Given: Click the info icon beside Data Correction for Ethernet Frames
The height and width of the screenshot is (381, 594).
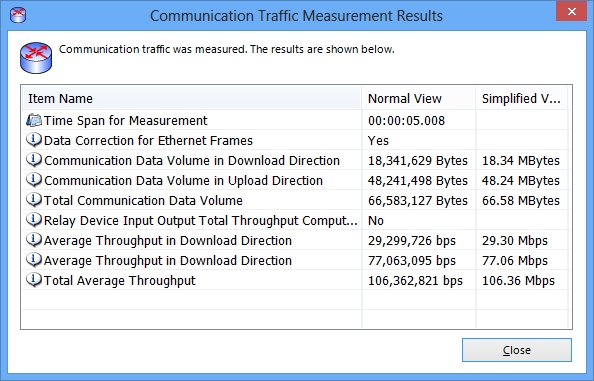Looking at the screenshot, I should point(34,140).
